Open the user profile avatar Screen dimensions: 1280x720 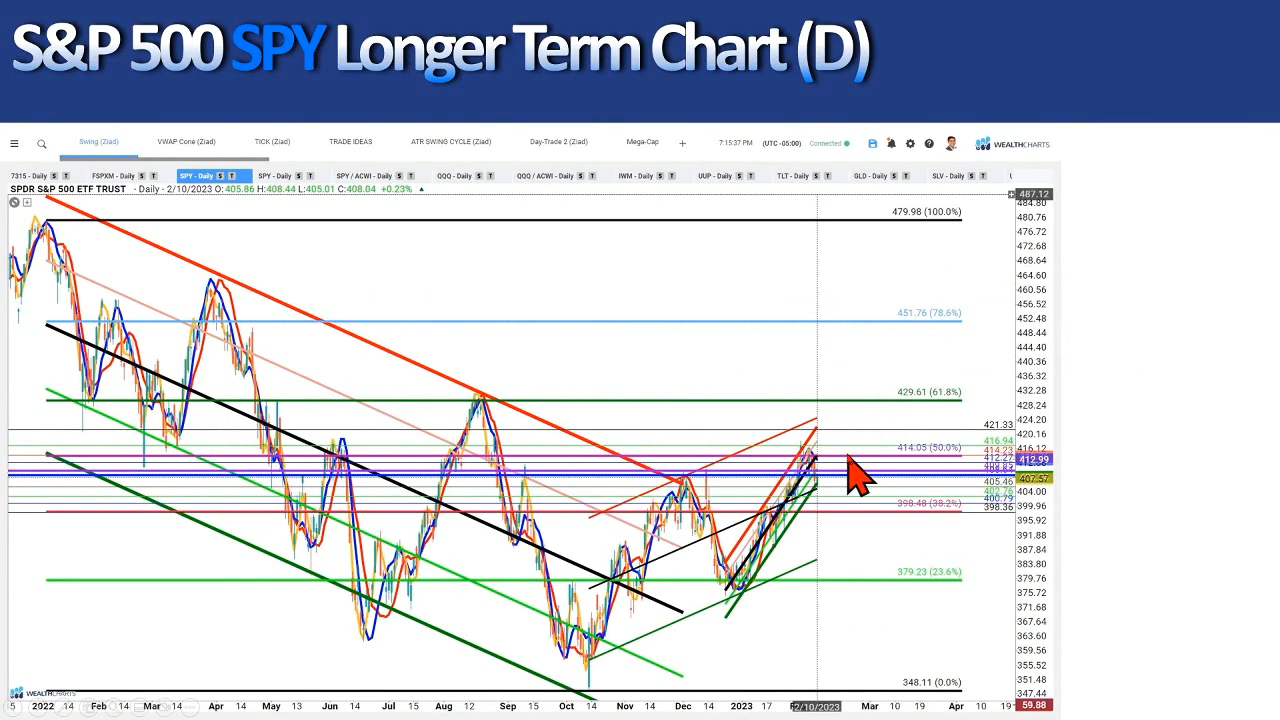click(951, 144)
